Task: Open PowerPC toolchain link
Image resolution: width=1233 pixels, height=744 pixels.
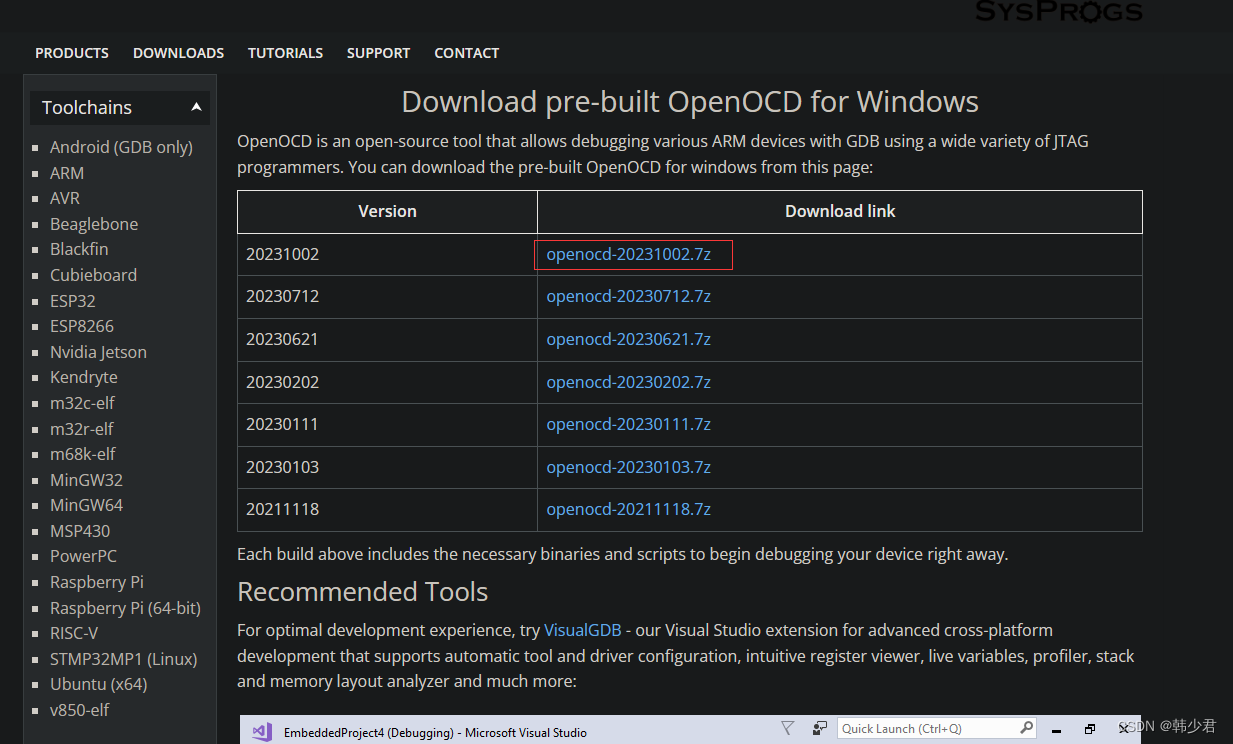Action: (83, 556)
